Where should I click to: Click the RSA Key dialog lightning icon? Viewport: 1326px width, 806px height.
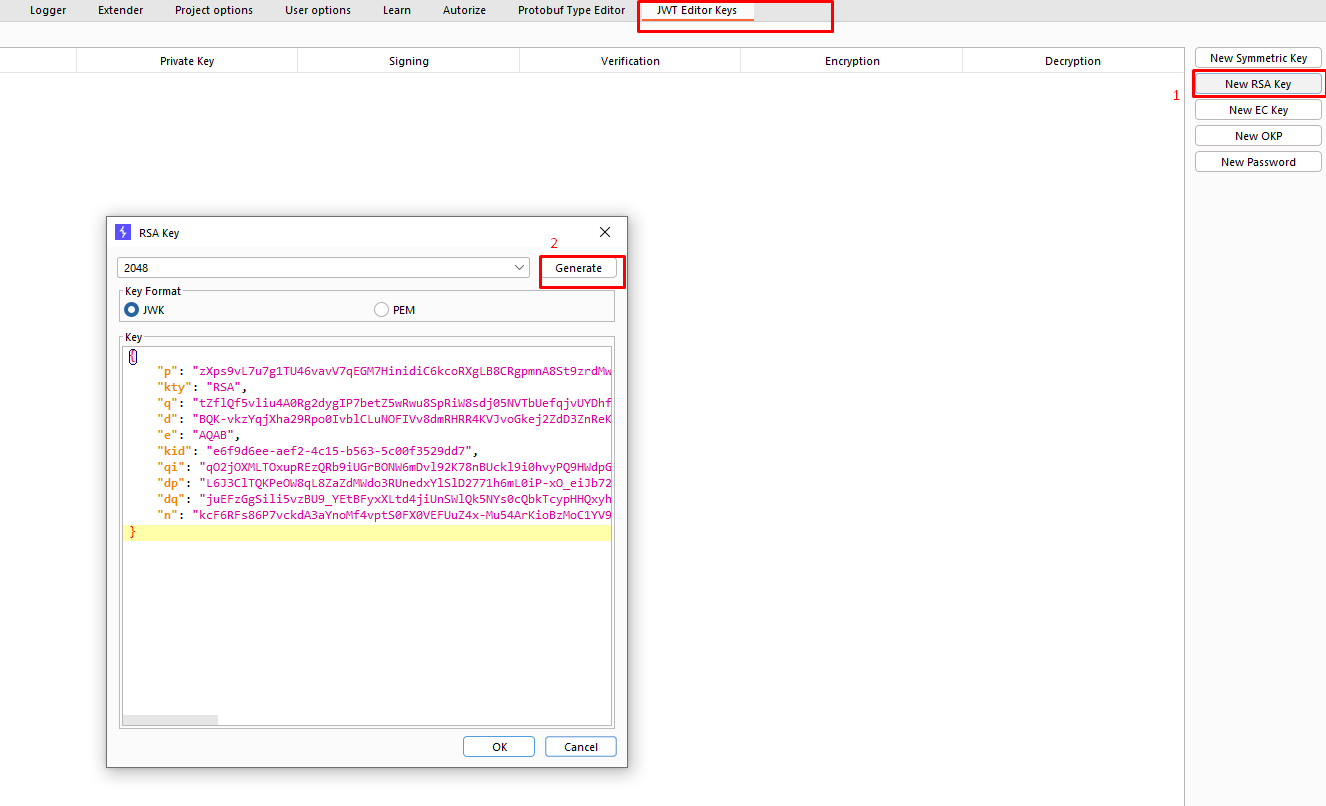(123, 232)
